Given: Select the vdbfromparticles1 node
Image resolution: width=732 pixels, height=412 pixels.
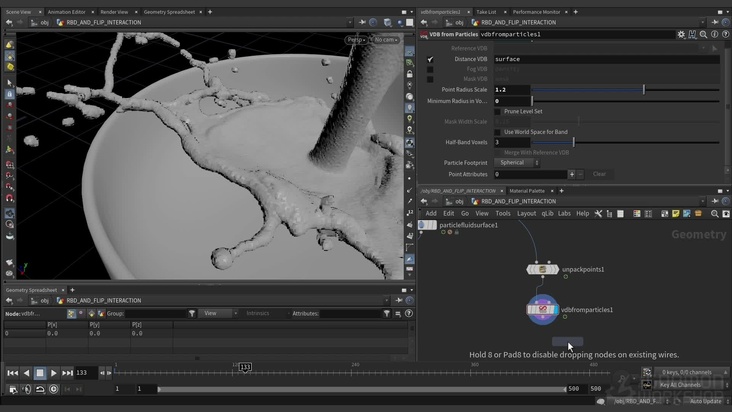Looking at the screenshot, I should click(x=542, y=309).
